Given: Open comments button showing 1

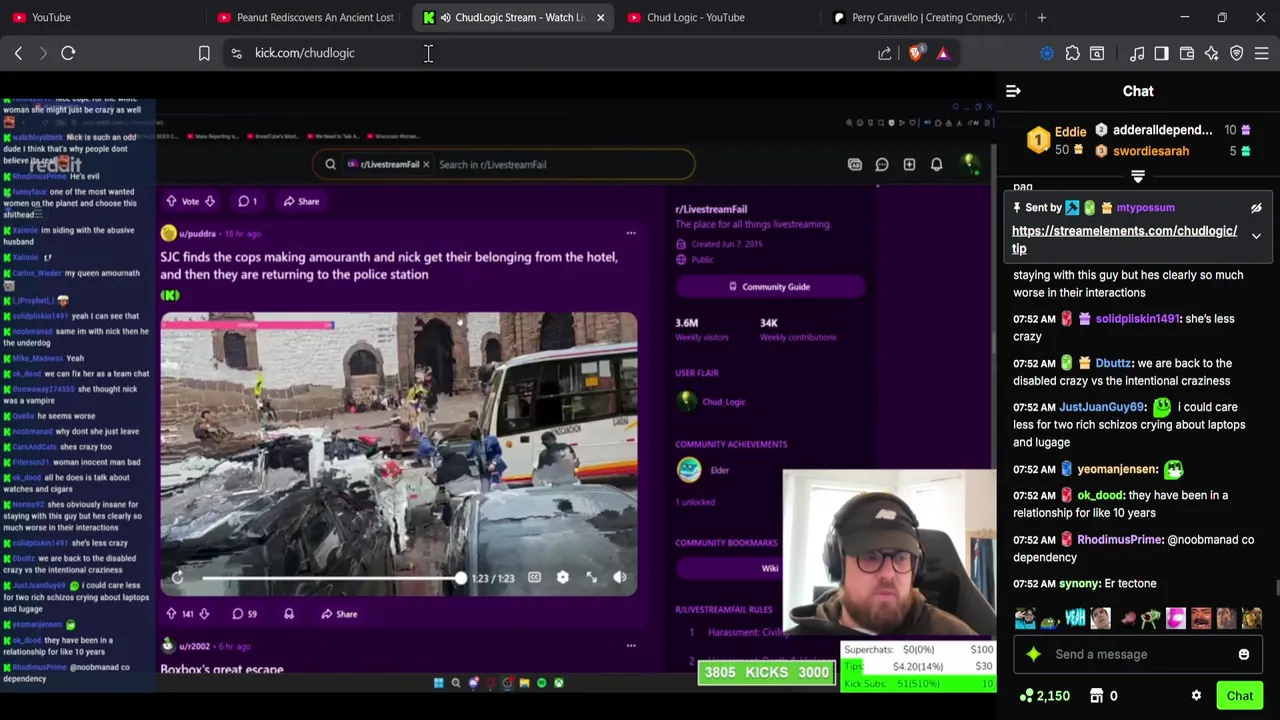Looking at the screenshot, I should click(x=247, y=201).
